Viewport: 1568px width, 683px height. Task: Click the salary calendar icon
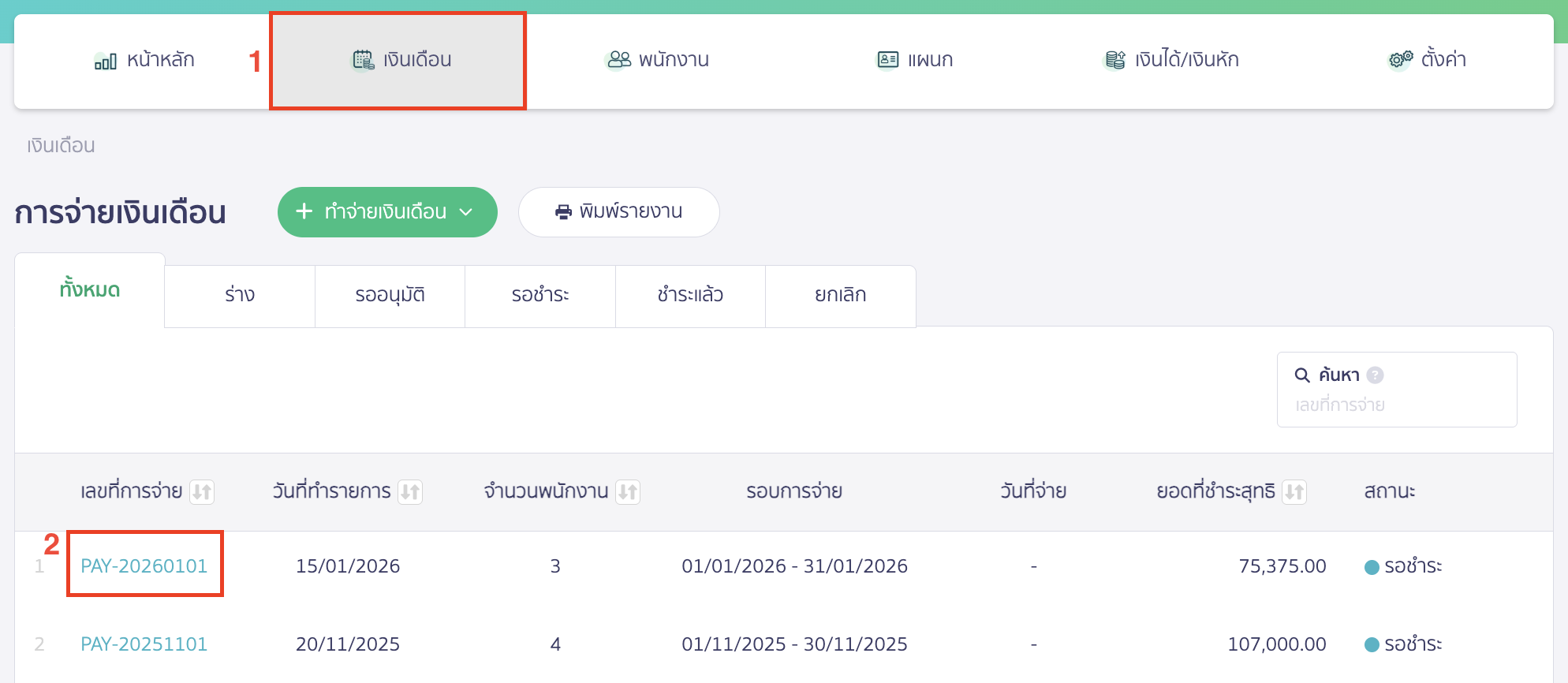(x=363, y=60)
